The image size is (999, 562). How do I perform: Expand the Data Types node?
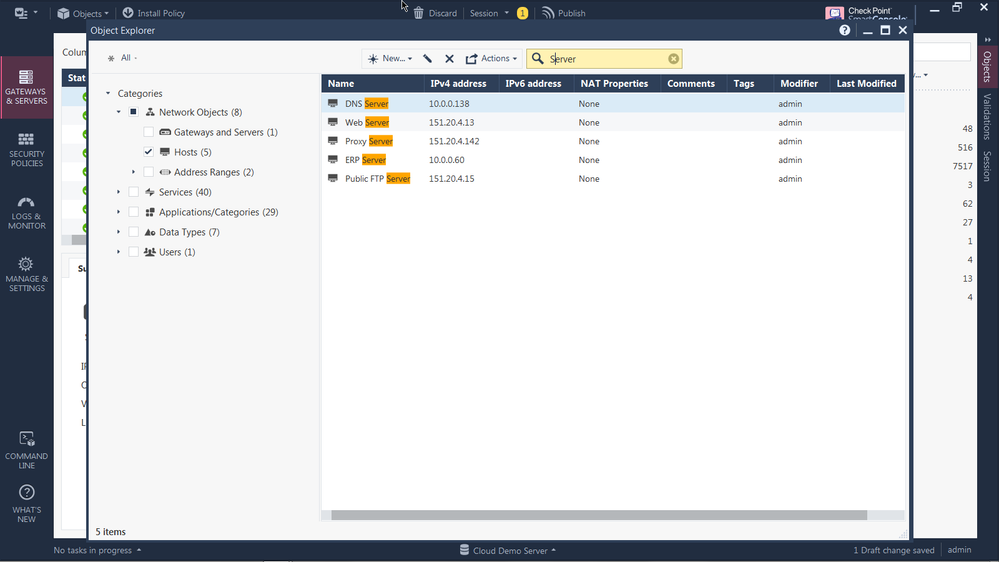tap(119, 232)
